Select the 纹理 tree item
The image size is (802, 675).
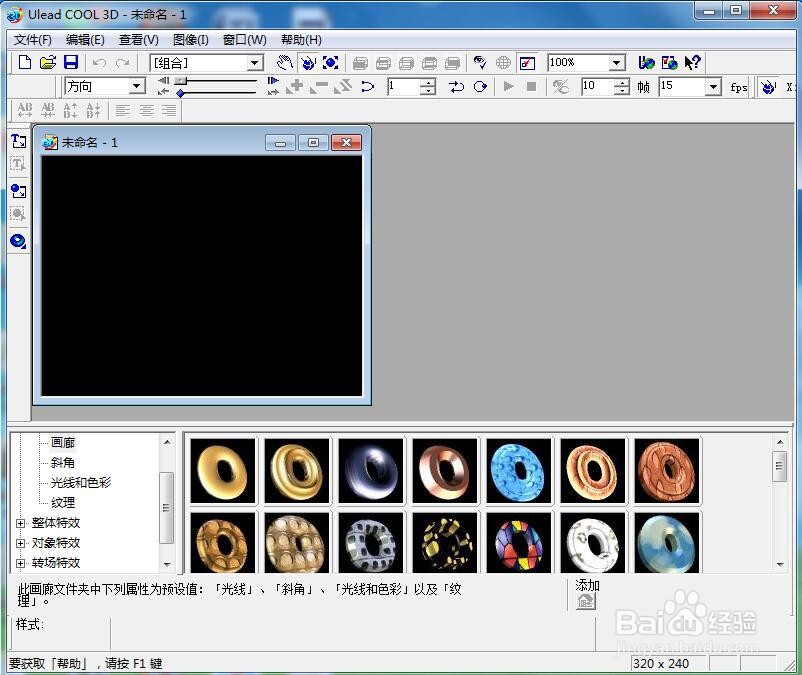(x=63, y=503)
